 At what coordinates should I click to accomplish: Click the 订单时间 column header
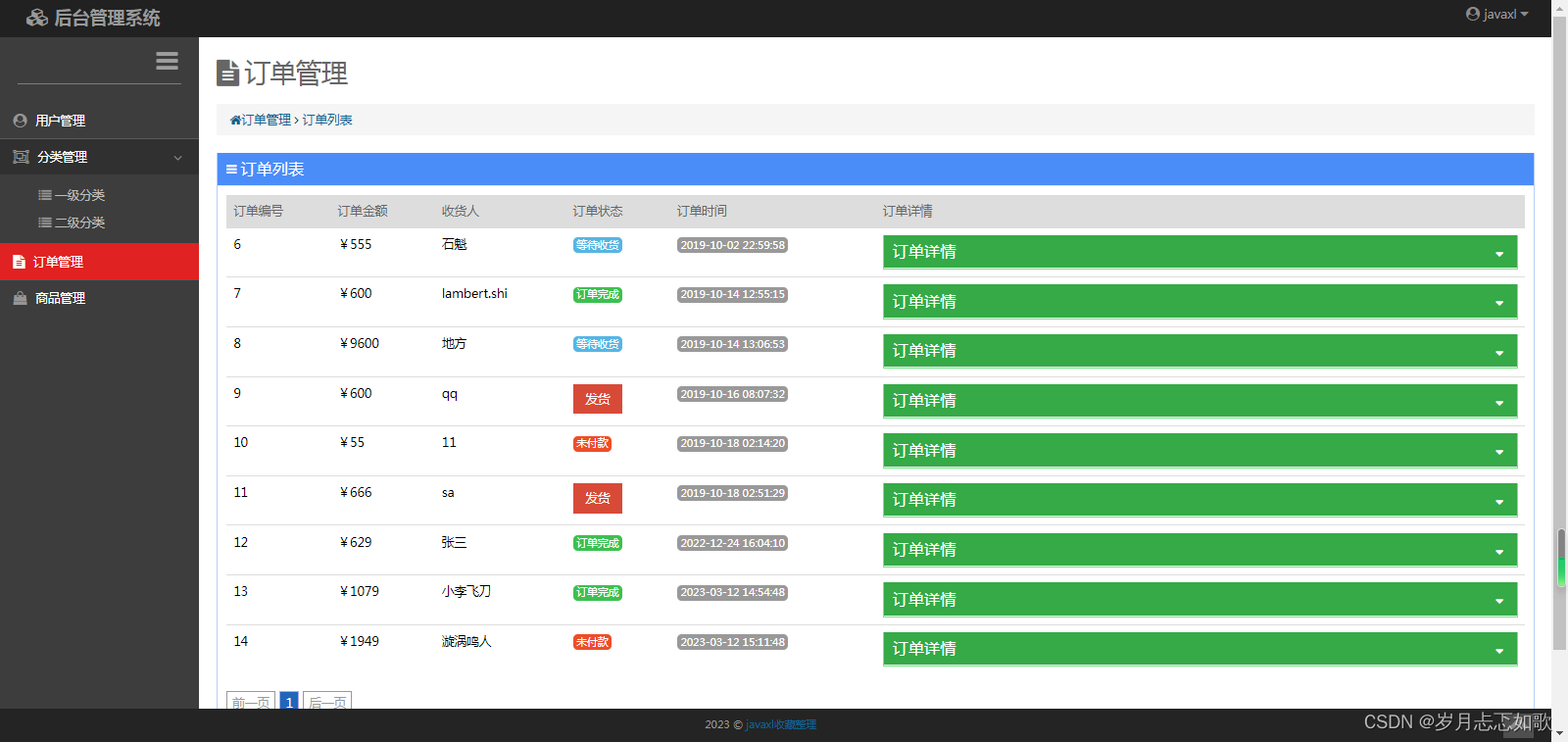pyautogui.click(x=702, y=211)
